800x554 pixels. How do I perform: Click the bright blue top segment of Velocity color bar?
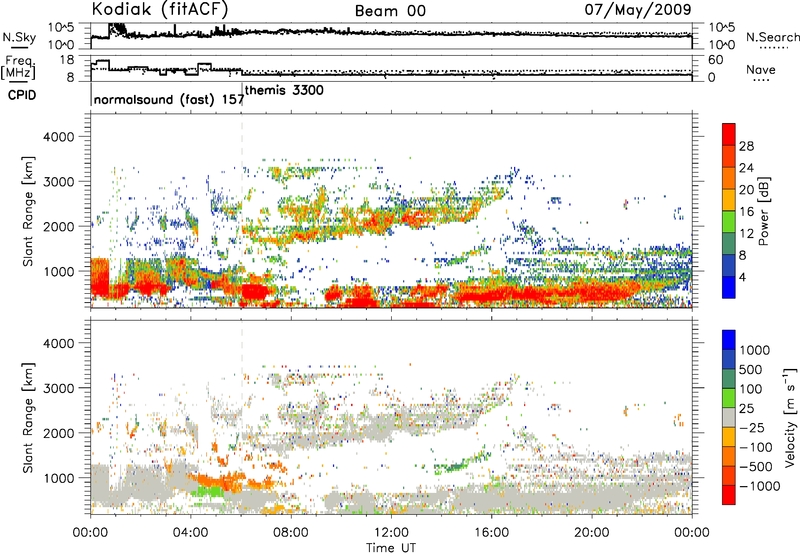(x=729, y=340)
